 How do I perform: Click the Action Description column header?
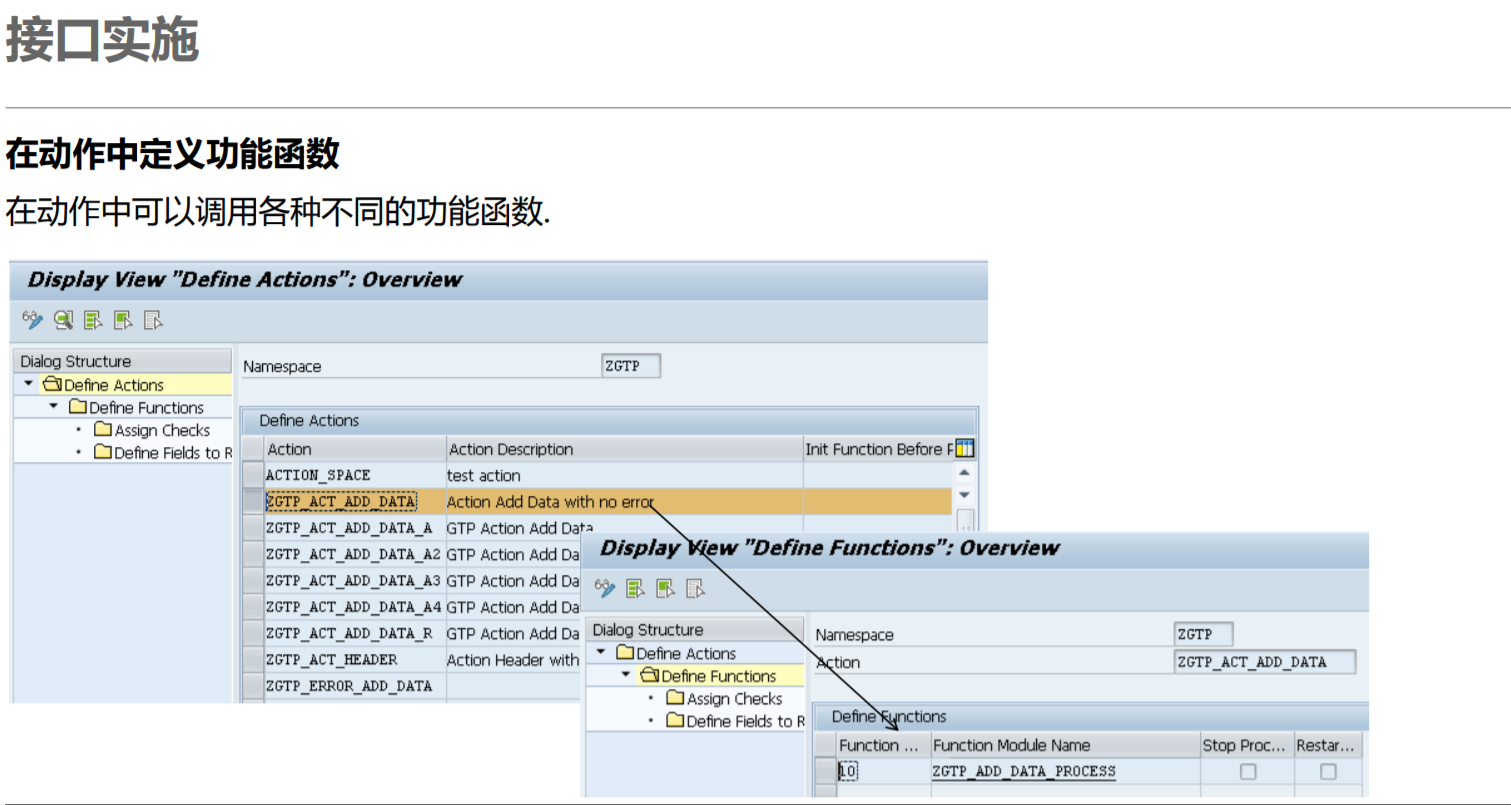click(510, 448)
